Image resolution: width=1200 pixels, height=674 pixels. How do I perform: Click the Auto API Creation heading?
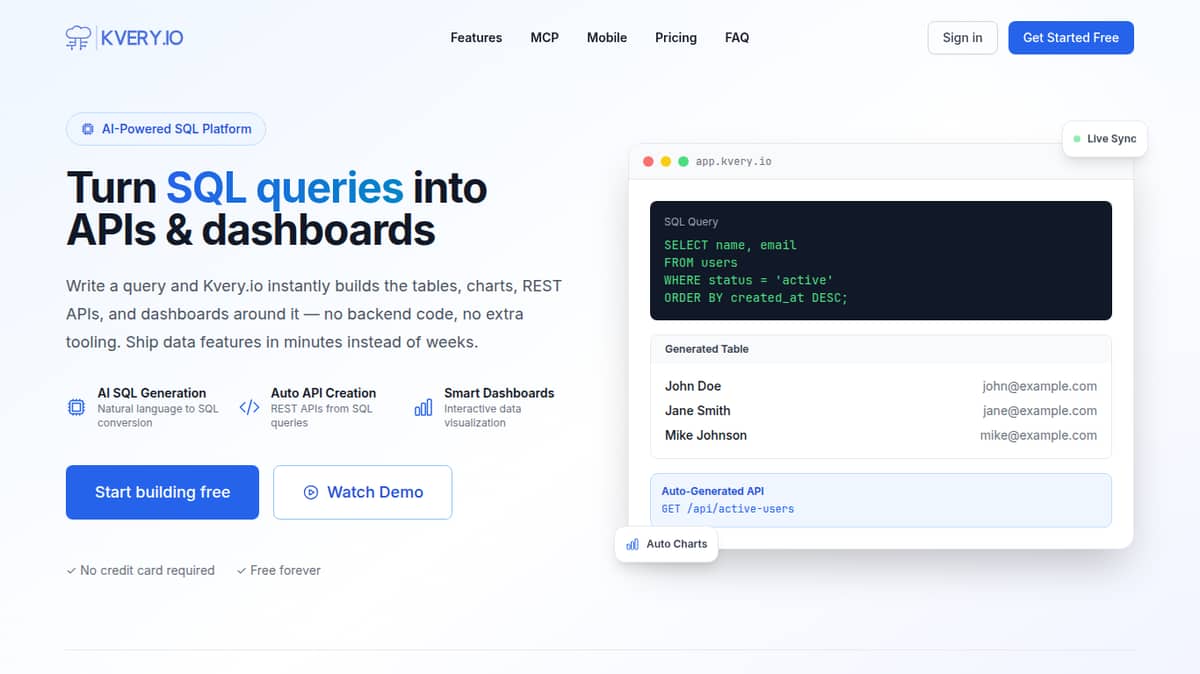click(x=323, y=393)
